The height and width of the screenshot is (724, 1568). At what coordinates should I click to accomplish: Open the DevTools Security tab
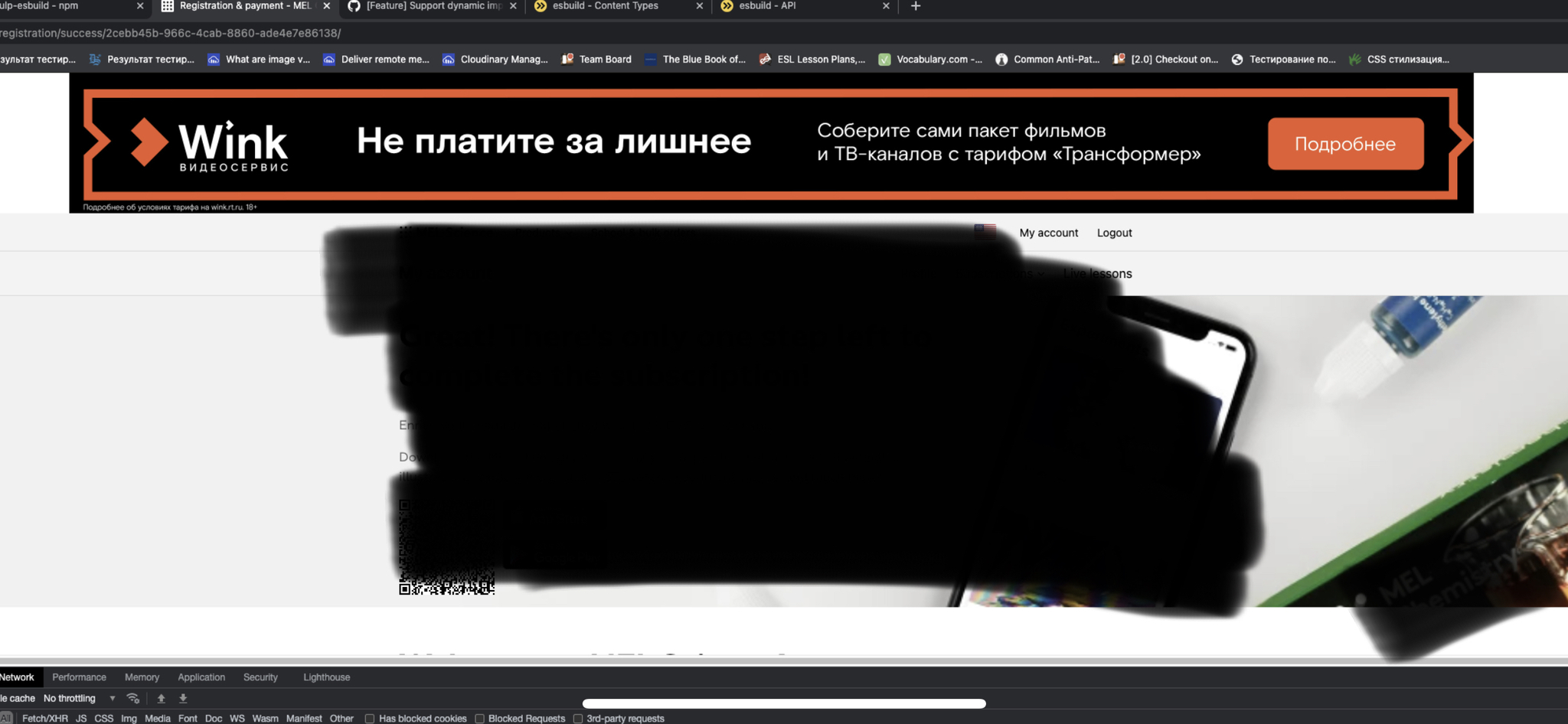tap(260, 677)
